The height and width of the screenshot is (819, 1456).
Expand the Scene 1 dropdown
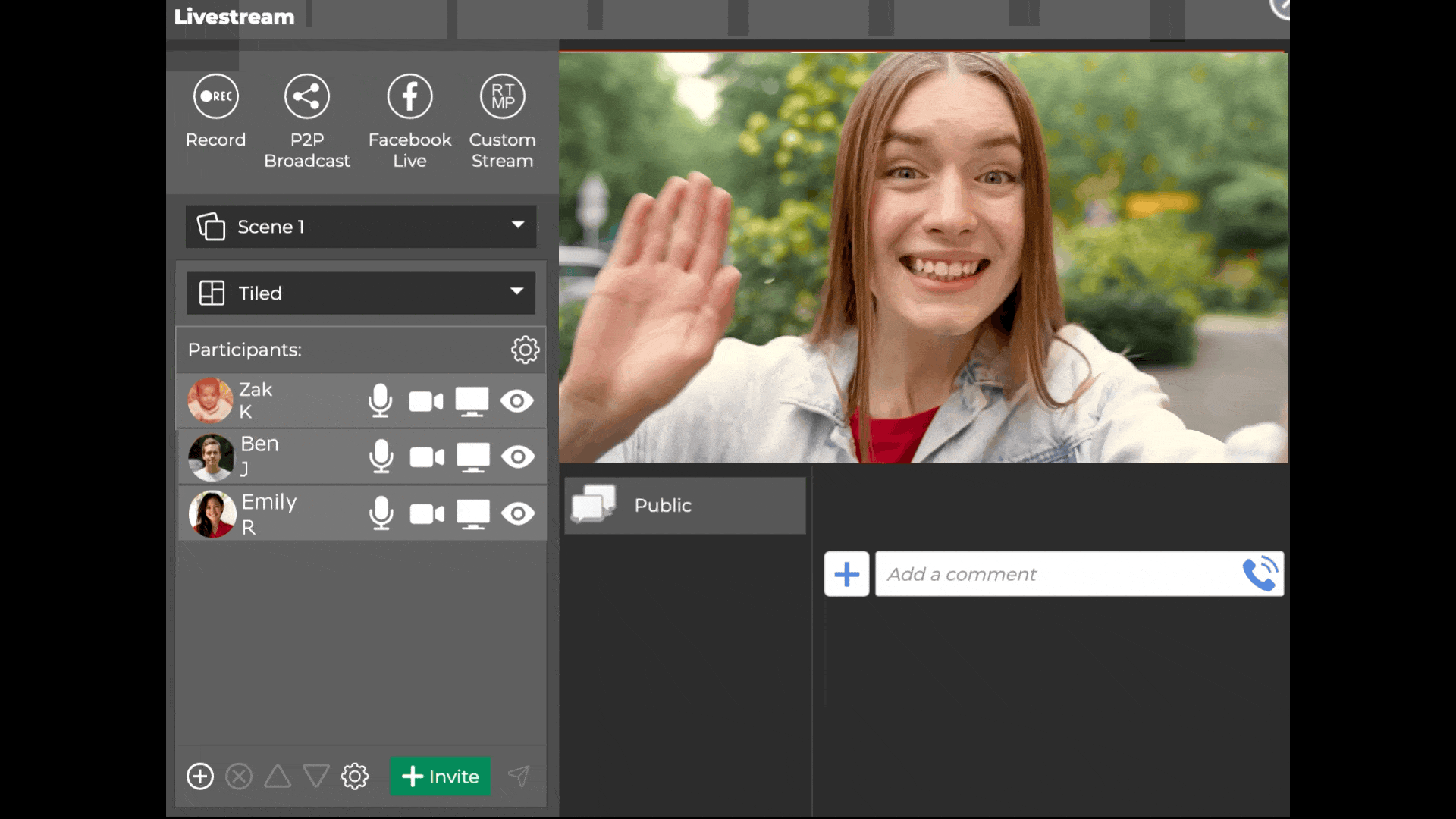361,227
